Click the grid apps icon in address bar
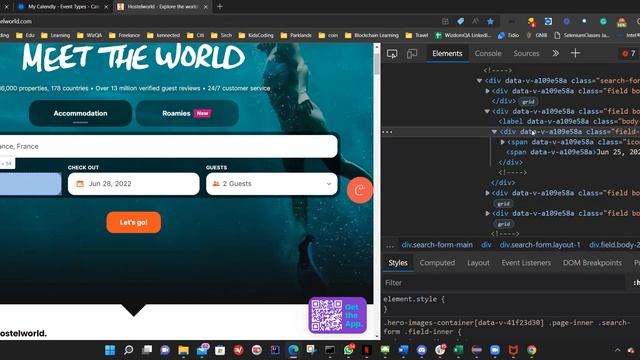The width and height of the screenshot is (640, 360). point(445,21)
